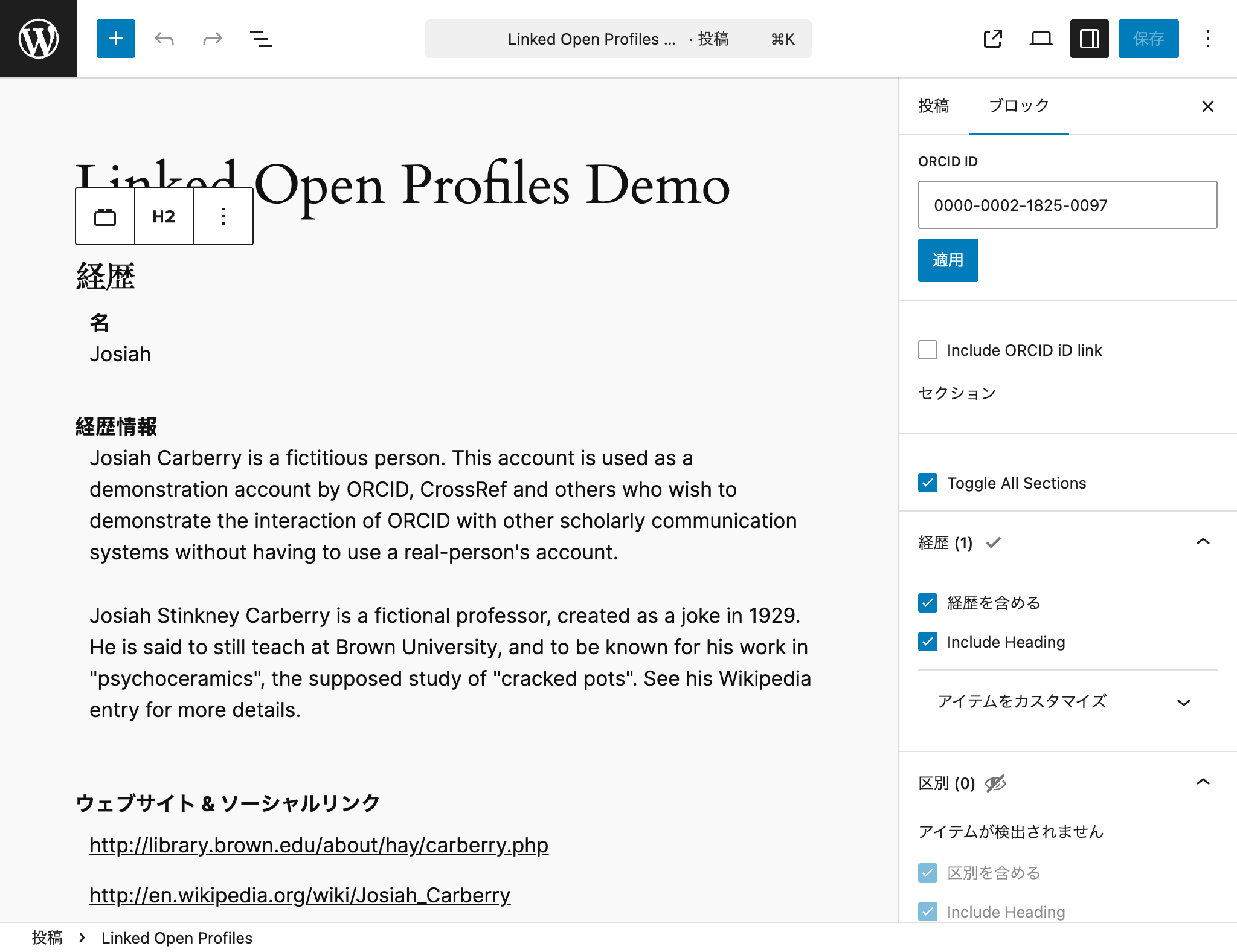This screenshot has width=1237, height=952.
Task: Open the block inserter plus button
Action: [116, 39]
